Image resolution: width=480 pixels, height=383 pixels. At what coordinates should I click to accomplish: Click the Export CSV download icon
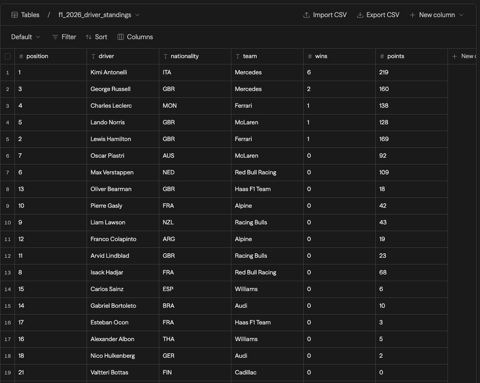click(360, 15)
